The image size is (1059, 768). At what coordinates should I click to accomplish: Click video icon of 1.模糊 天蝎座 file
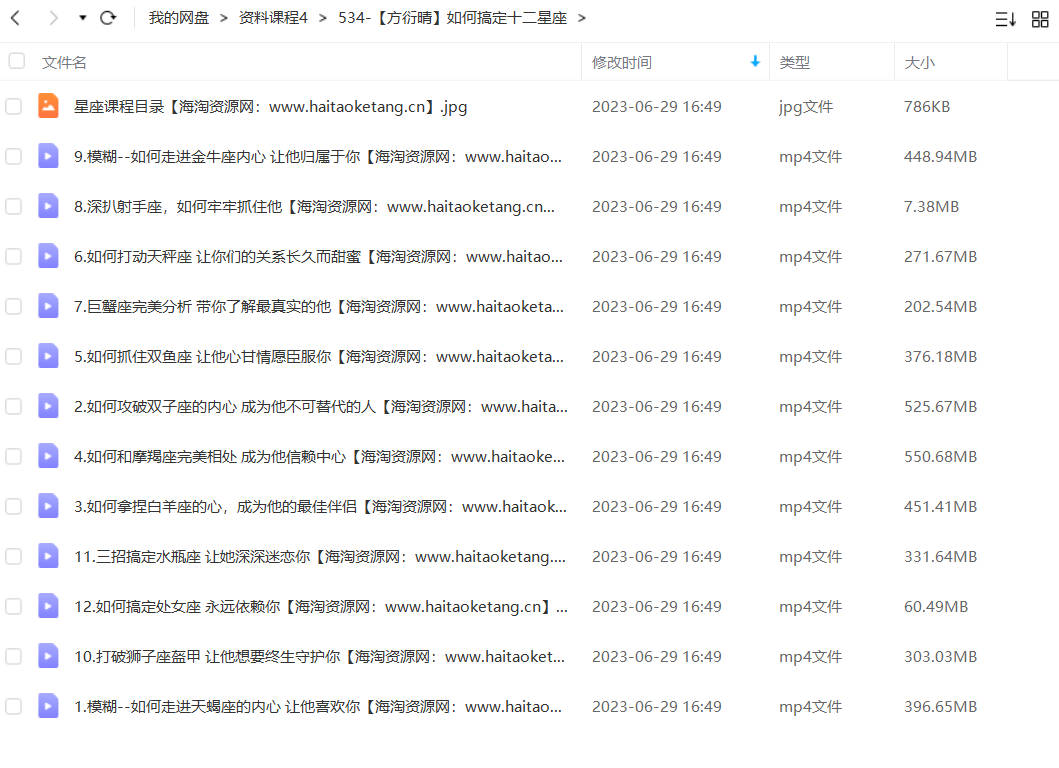coord(48,706)
